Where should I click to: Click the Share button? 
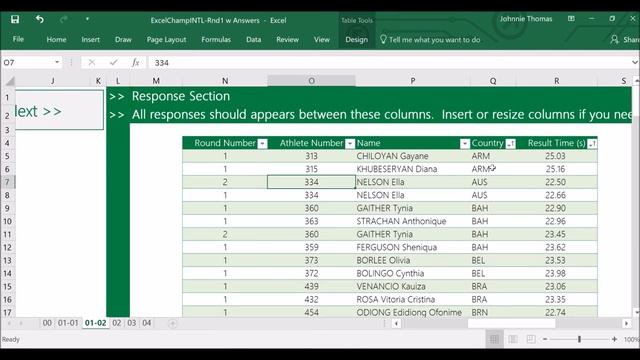624,40
